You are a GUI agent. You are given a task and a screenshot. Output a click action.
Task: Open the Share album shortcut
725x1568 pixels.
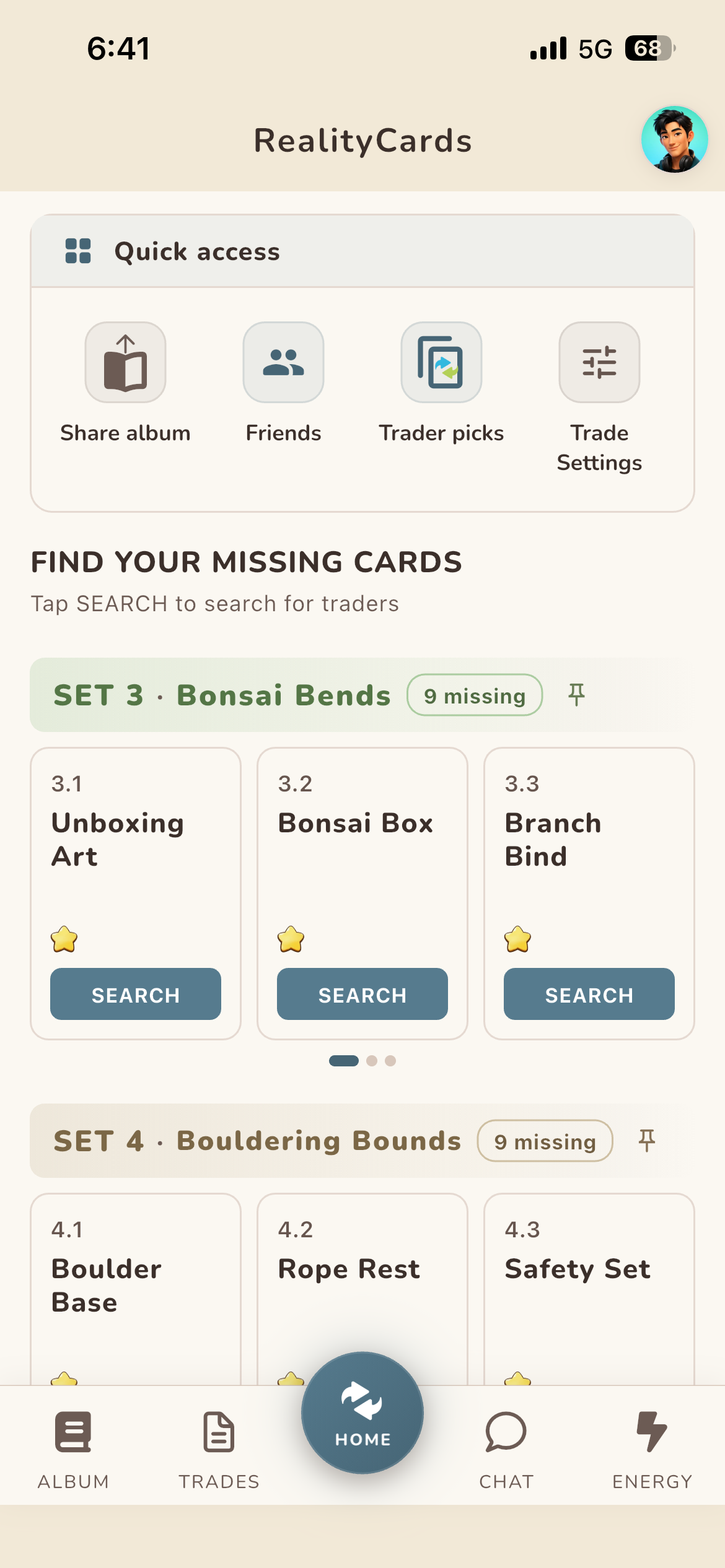click(x=125, y=362)
